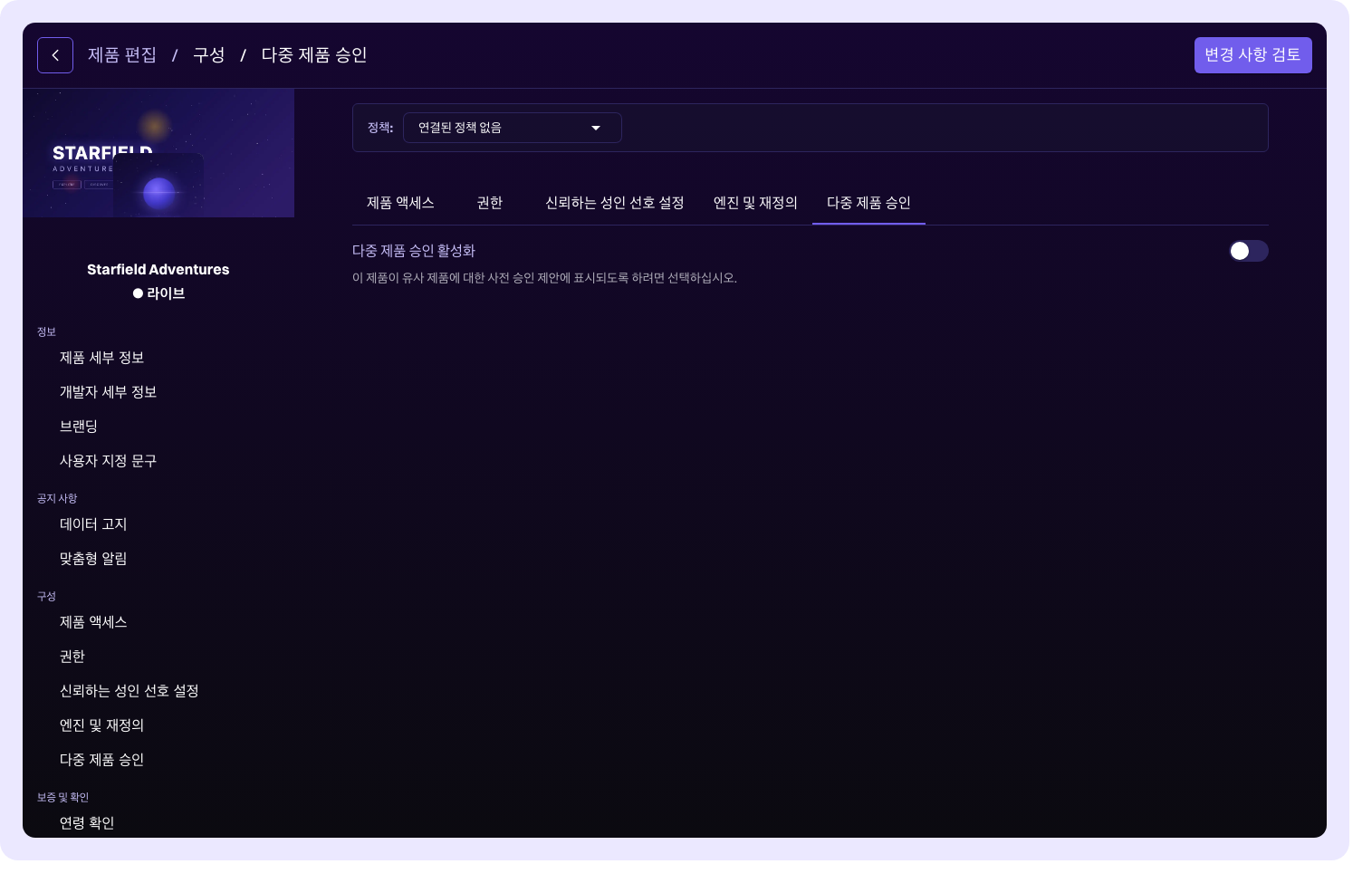The height and width of the screenshot is (883, 1372).
Task: Open 연령 확인 in sidebar
Action: [87, 823]
